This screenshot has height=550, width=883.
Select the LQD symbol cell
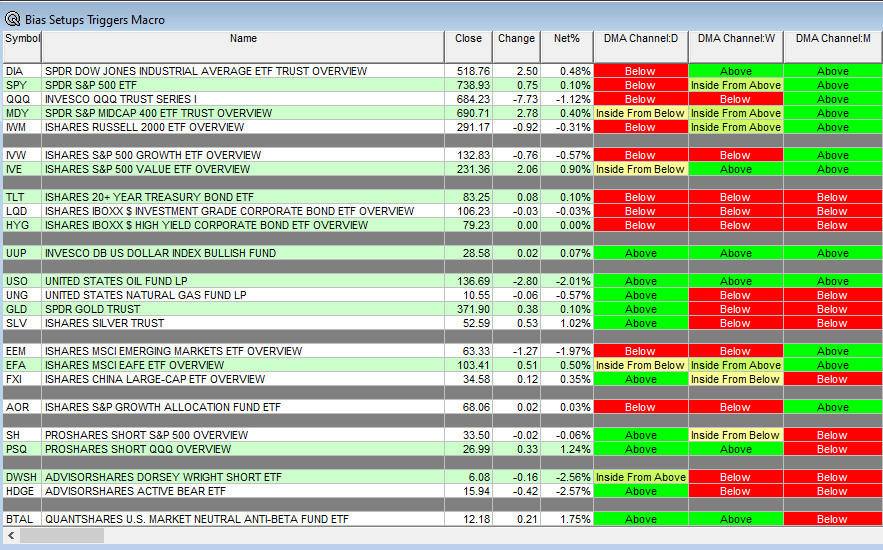[22, 211]
